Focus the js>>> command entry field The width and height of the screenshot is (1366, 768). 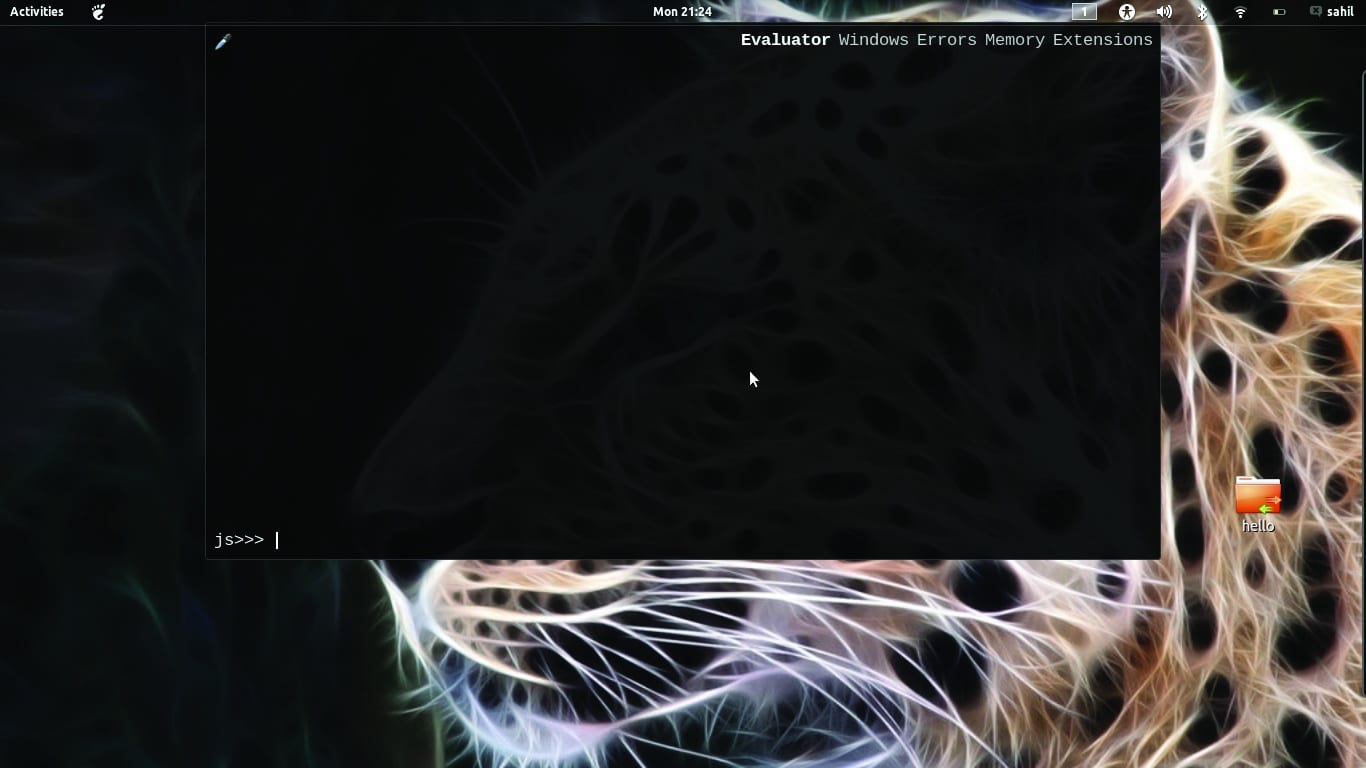point(713,540)
